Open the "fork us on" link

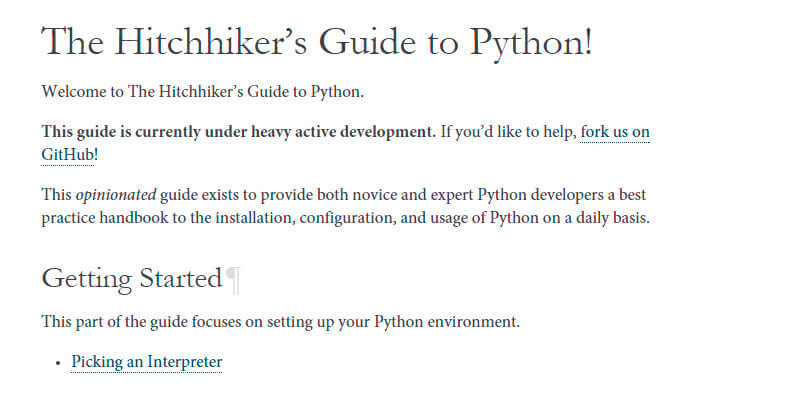pos(615,132)
